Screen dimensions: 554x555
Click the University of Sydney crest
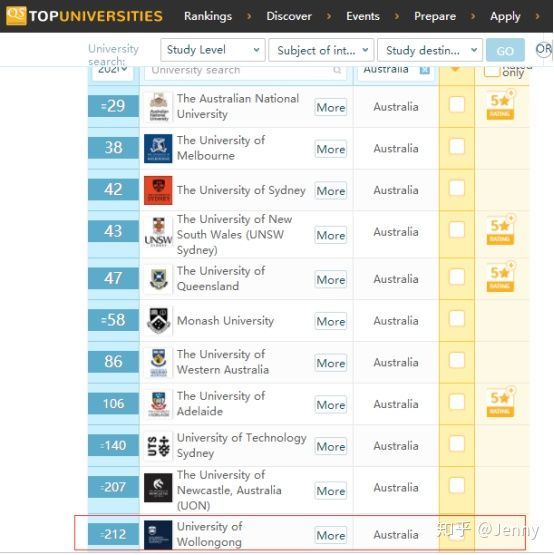[x=158, y=190]
